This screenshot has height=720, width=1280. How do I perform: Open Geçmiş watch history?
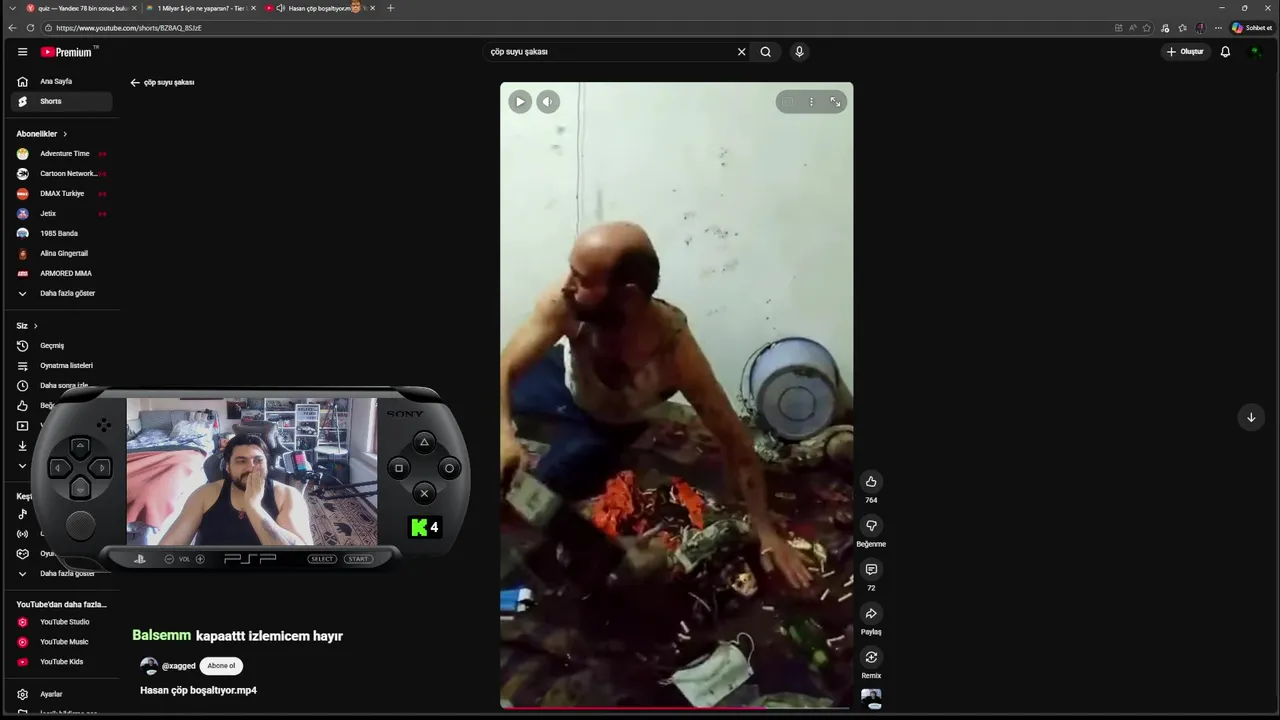(62, 346)
